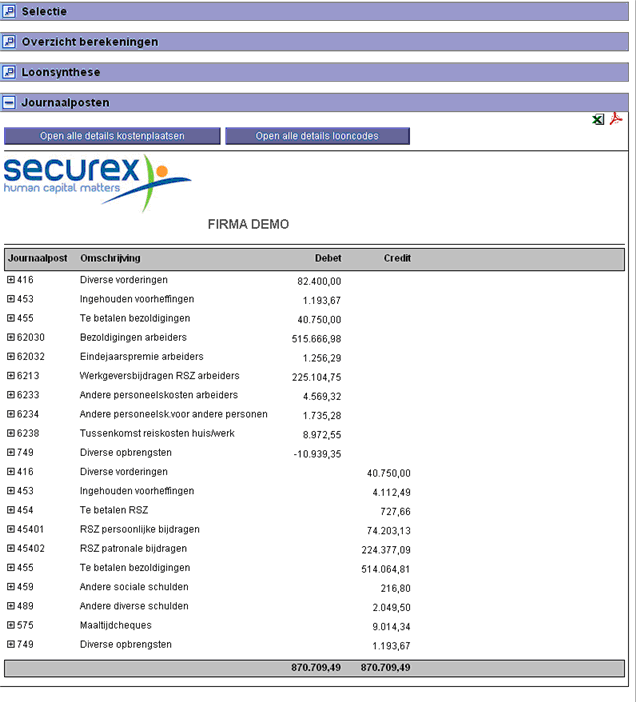Click credit amount 216,80

[395, 589]
